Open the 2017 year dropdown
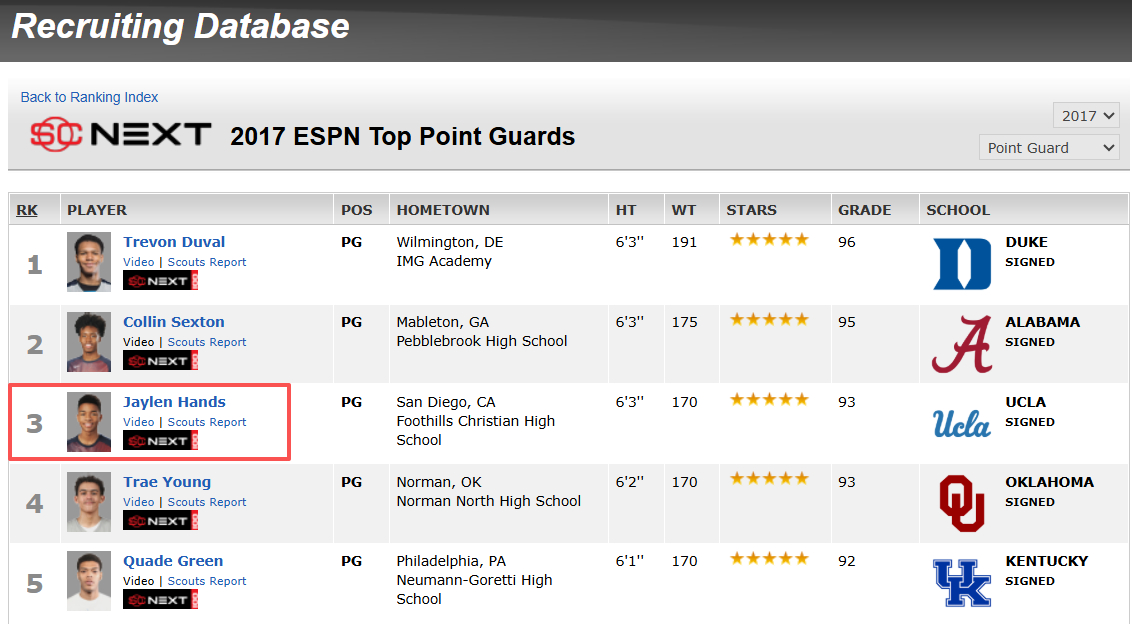This screenshot has height=624, width=1132. click(x=1087, y=116)
